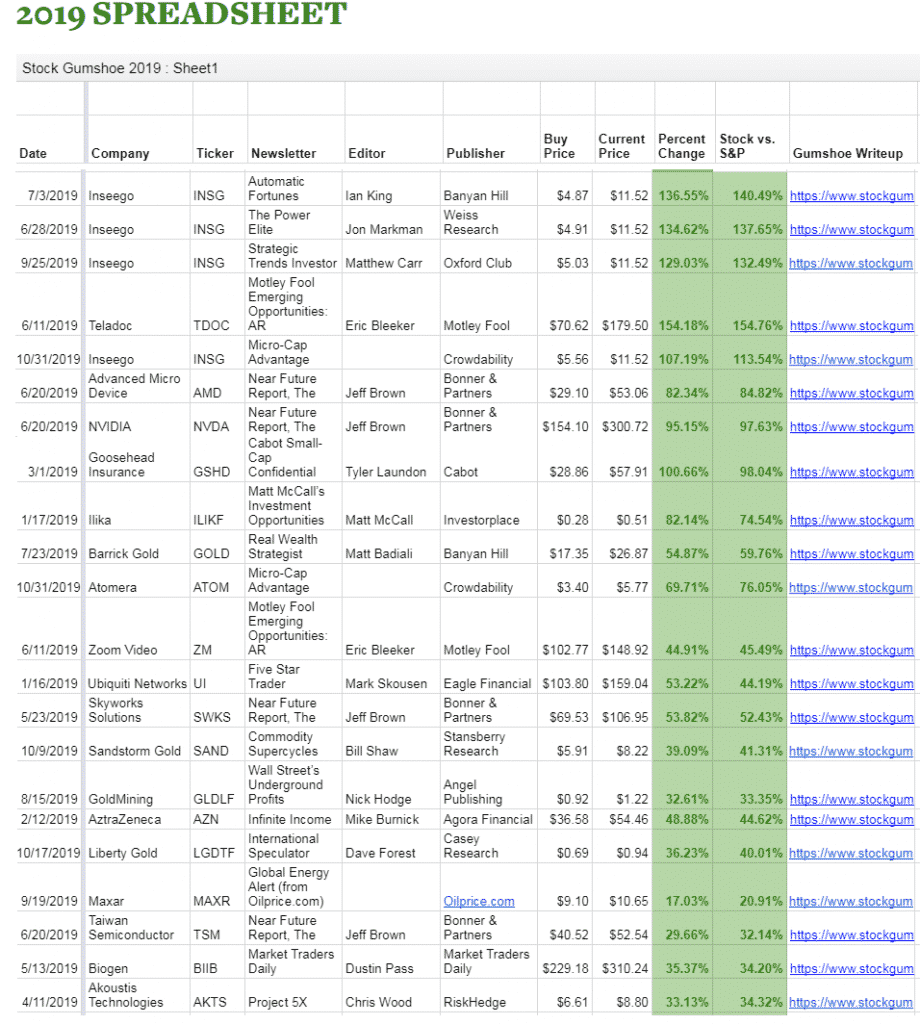The width and height of the screenshot is (920, 1024).
Task: Open the writeup link for Ilika row
Action: [851, 520]
